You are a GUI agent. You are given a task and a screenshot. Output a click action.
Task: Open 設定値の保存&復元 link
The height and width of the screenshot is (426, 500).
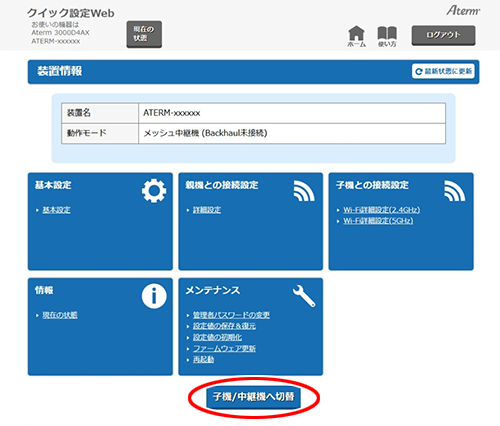pos(224,326)
